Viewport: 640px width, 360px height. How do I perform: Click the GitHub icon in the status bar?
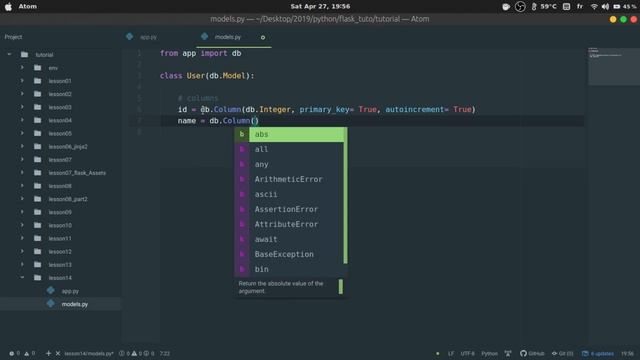523,353
